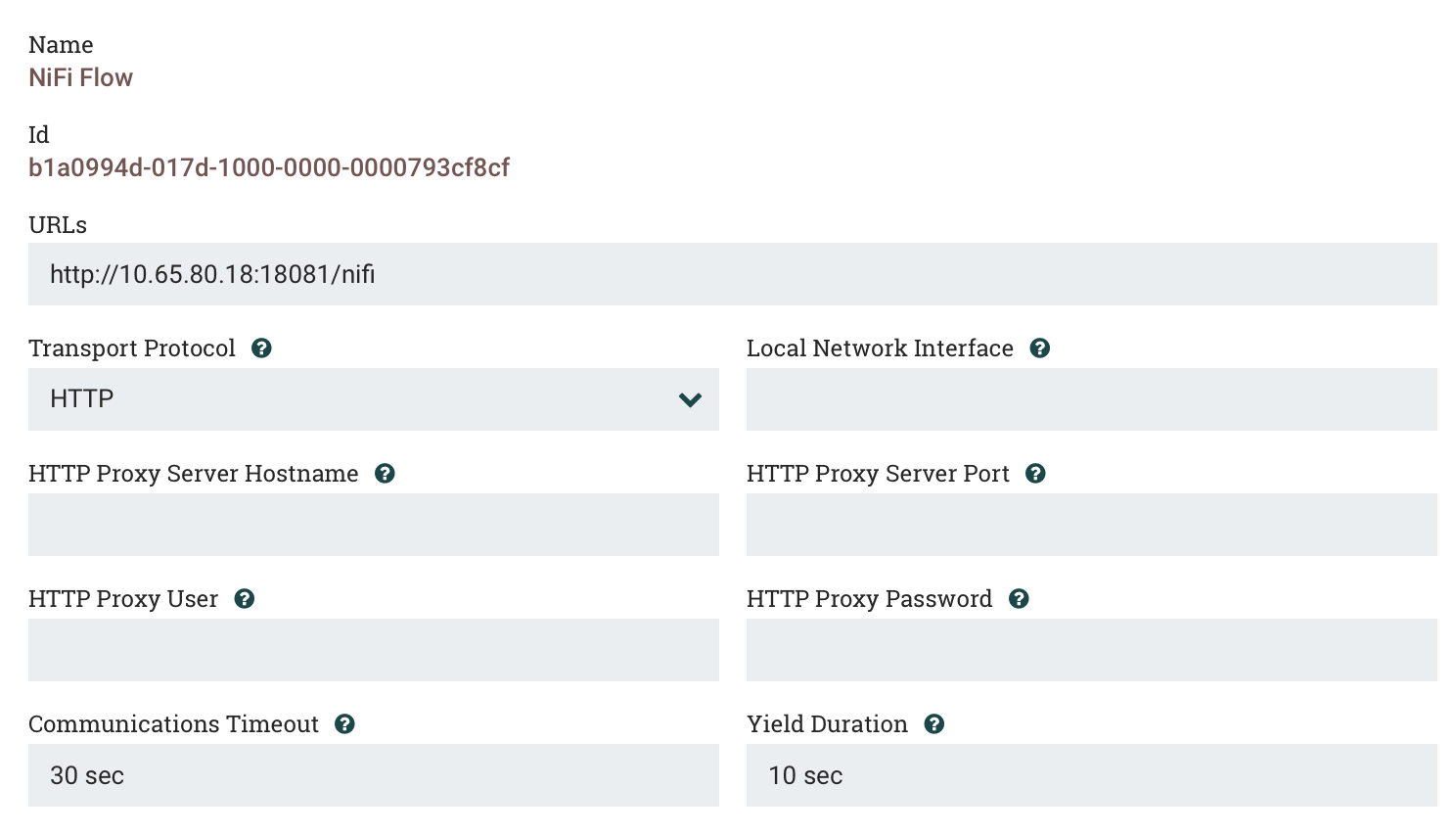Screen dimensions: 1456x834
Task: Focus the HTTP Proxy User field
Action: click(x=374, y=650)
